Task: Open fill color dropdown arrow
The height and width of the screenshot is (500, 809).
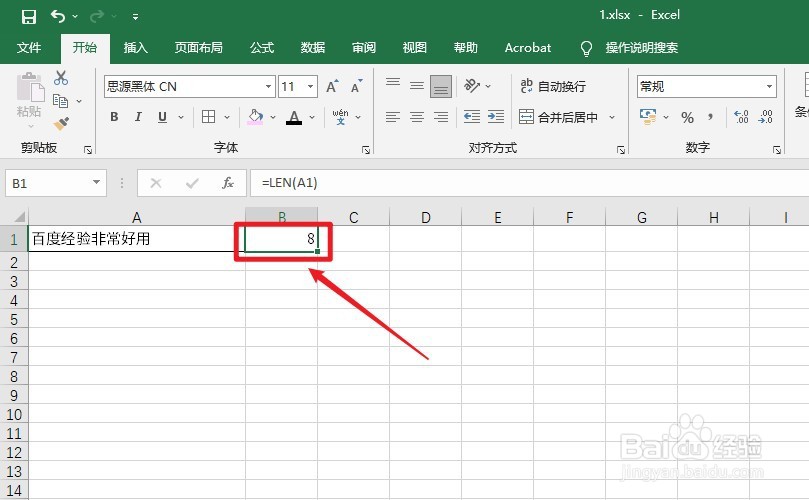Action: click(x=273, y=118)
